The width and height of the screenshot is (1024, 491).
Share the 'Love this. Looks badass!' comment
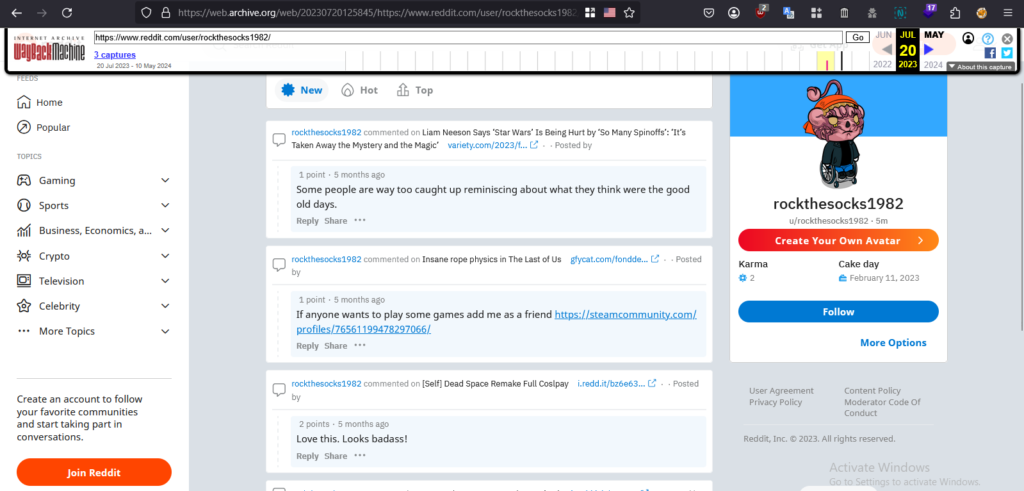click(x=336, y=456)
